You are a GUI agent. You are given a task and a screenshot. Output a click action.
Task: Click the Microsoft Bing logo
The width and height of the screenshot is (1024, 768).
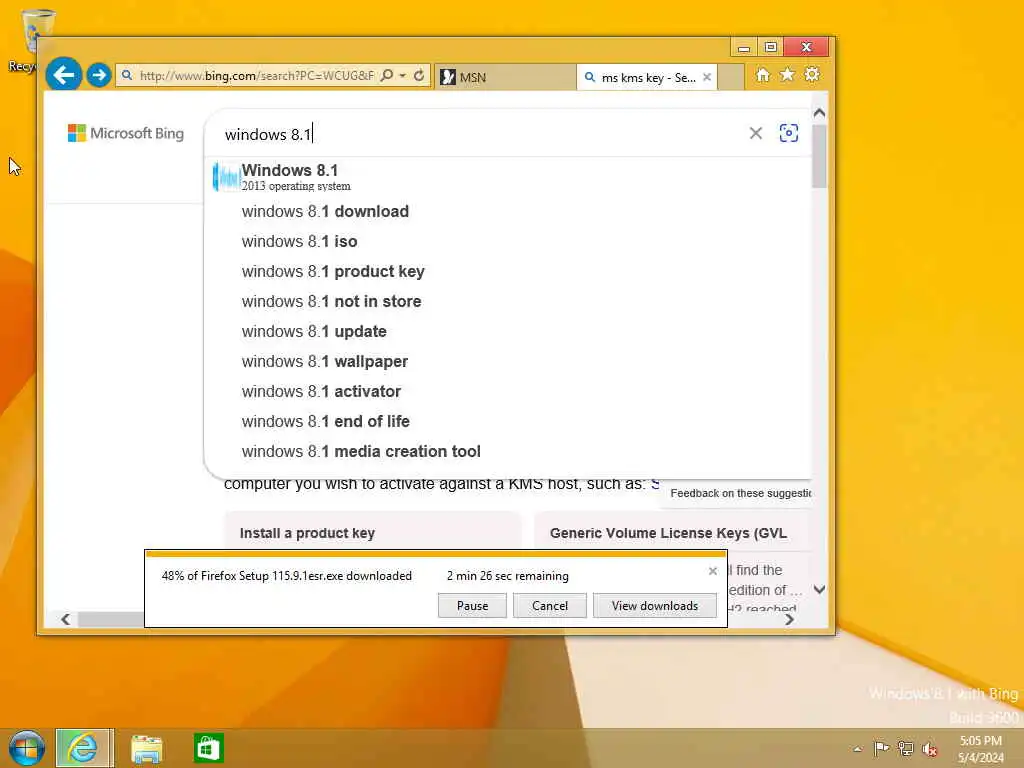[125, 133]
